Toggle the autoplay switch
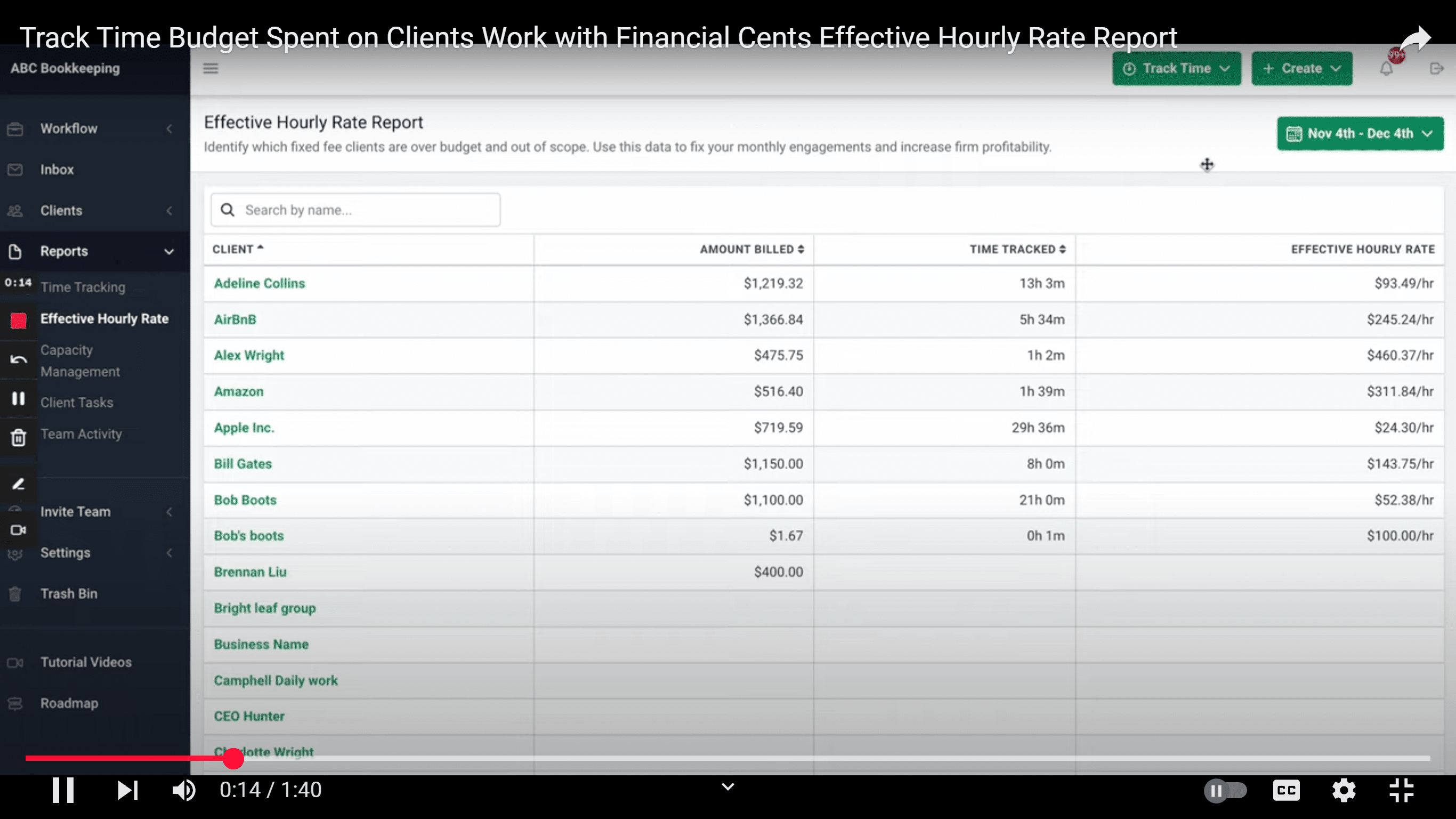The width and height of the screenshot is (1456, 819). 1225,790
